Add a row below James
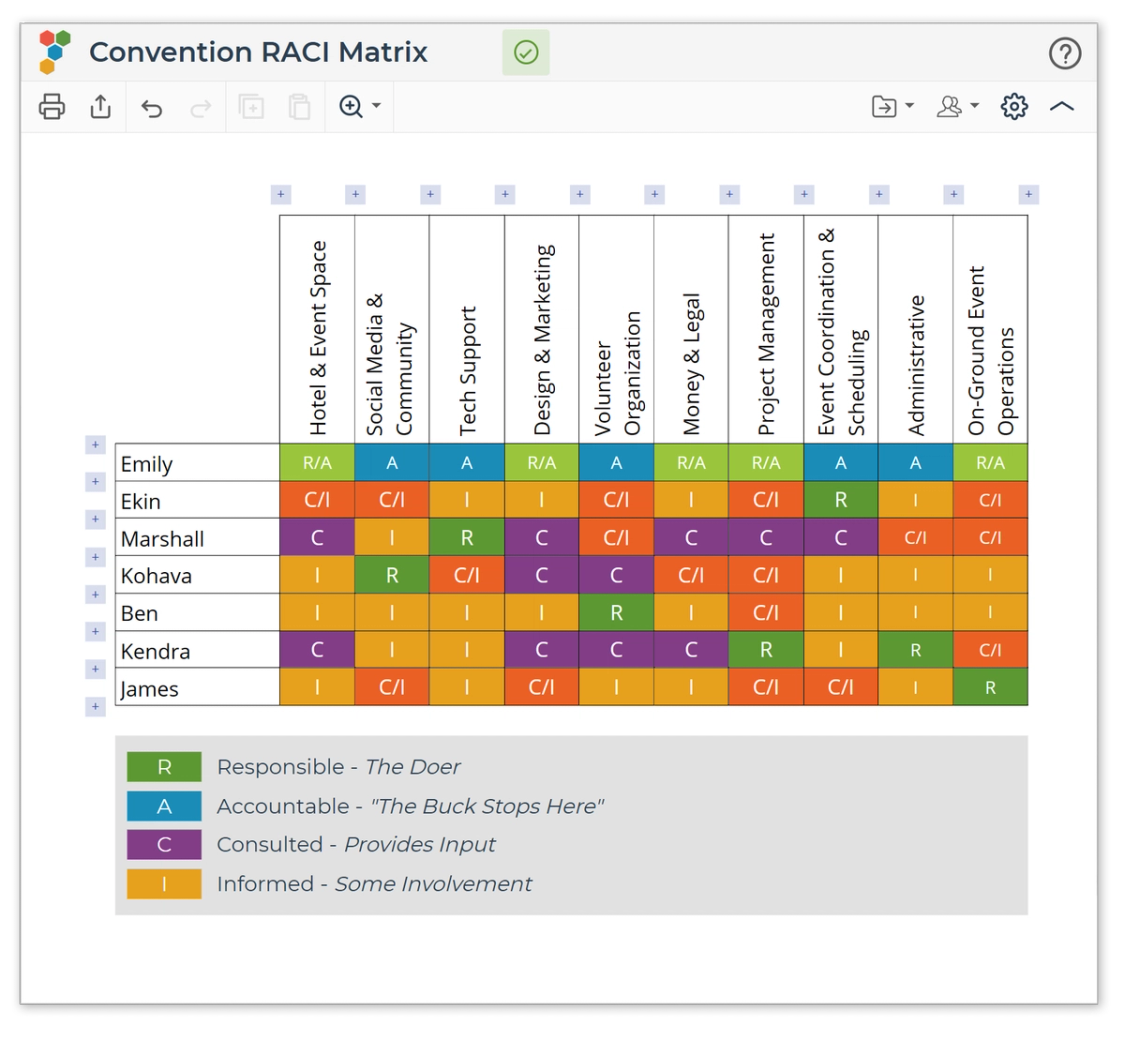 point(95,706)
